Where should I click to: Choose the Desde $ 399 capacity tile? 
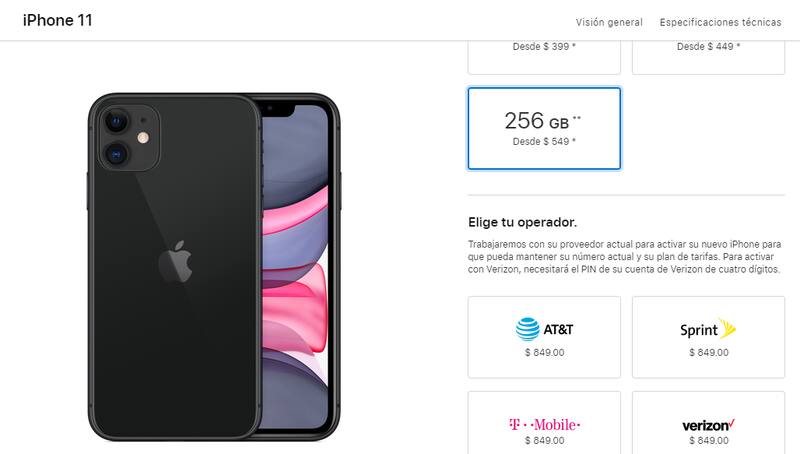pos(544,57)
